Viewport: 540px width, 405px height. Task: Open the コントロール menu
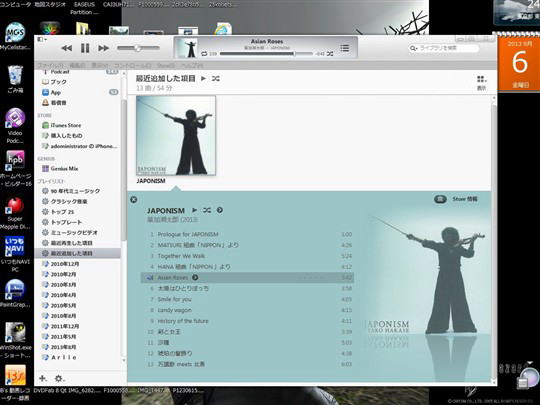(133, 65)
